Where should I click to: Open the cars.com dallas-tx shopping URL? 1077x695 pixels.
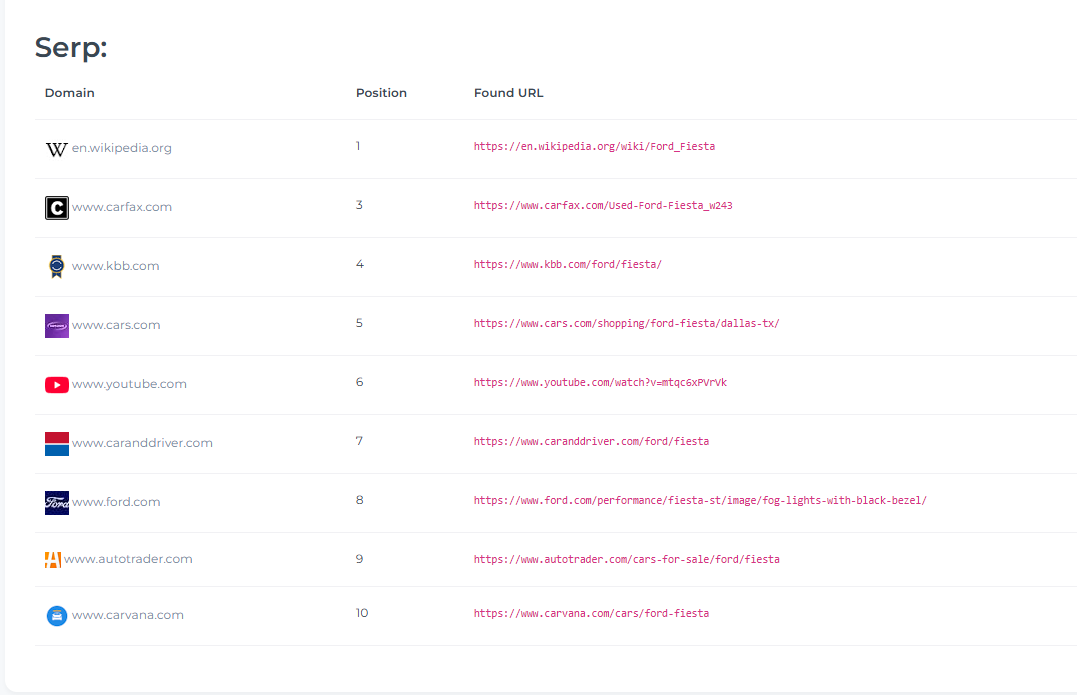pos(626,323)
